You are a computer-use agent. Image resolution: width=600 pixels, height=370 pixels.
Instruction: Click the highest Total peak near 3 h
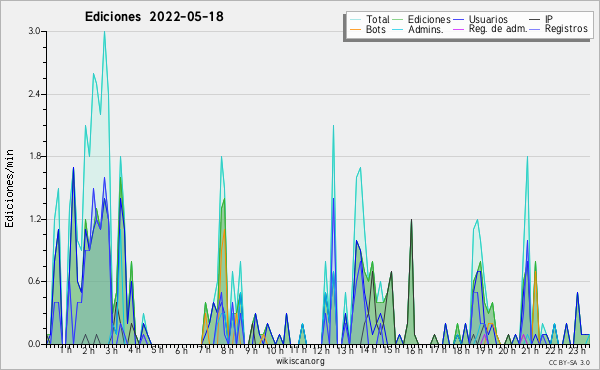tap(104, 32)
